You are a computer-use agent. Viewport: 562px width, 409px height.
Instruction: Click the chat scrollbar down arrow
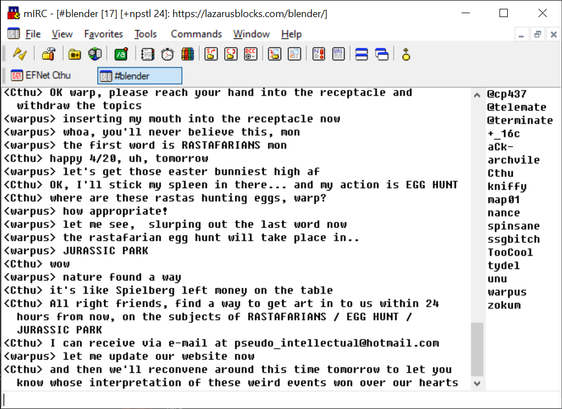477,383
